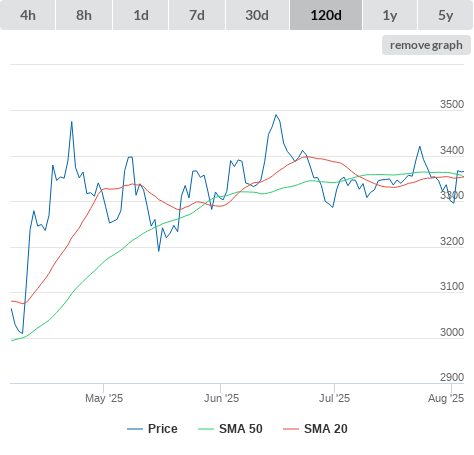Switch chart to 30d range

[x=257, y=15]
